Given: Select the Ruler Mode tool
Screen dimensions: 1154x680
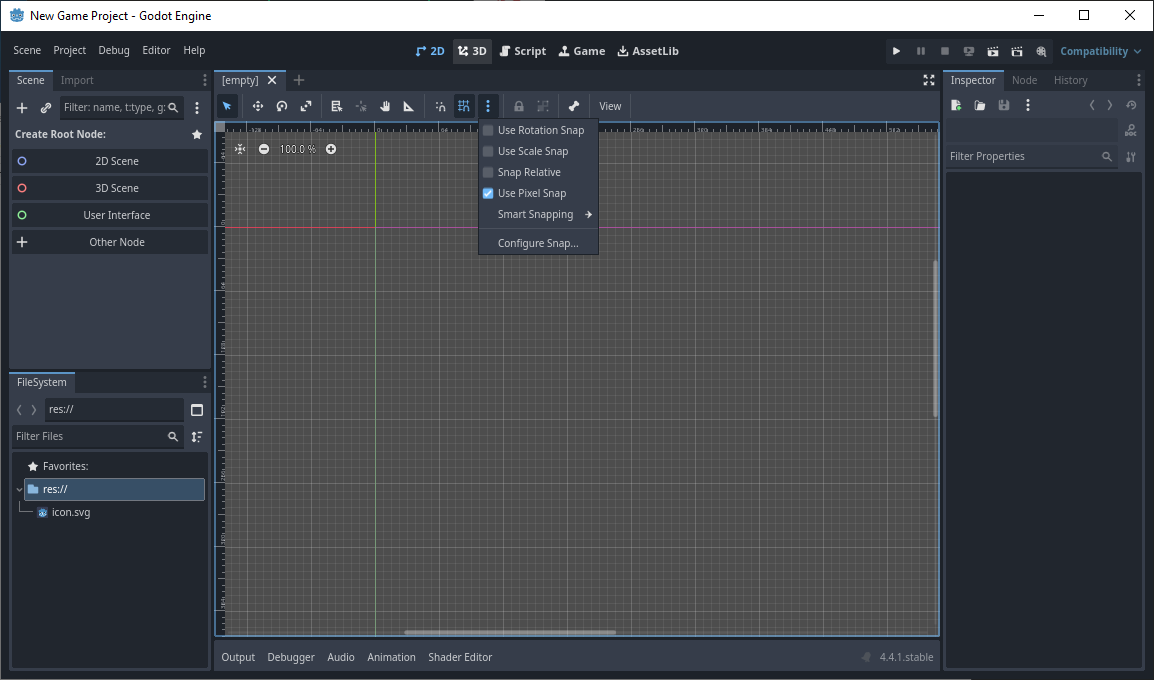Looking at the screenshot, I should 409,106.
